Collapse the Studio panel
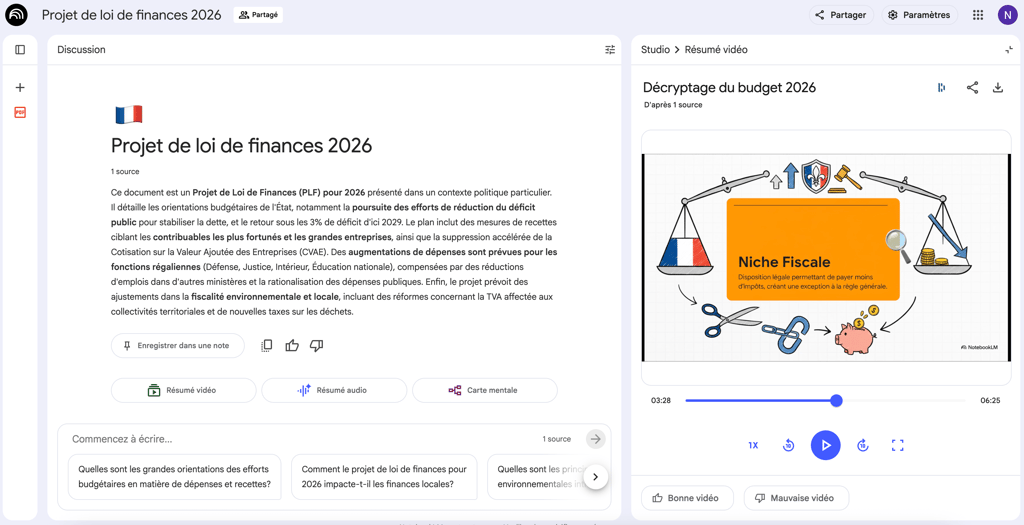Viewport: 1024px width, 525px height. coord(1008,50)
